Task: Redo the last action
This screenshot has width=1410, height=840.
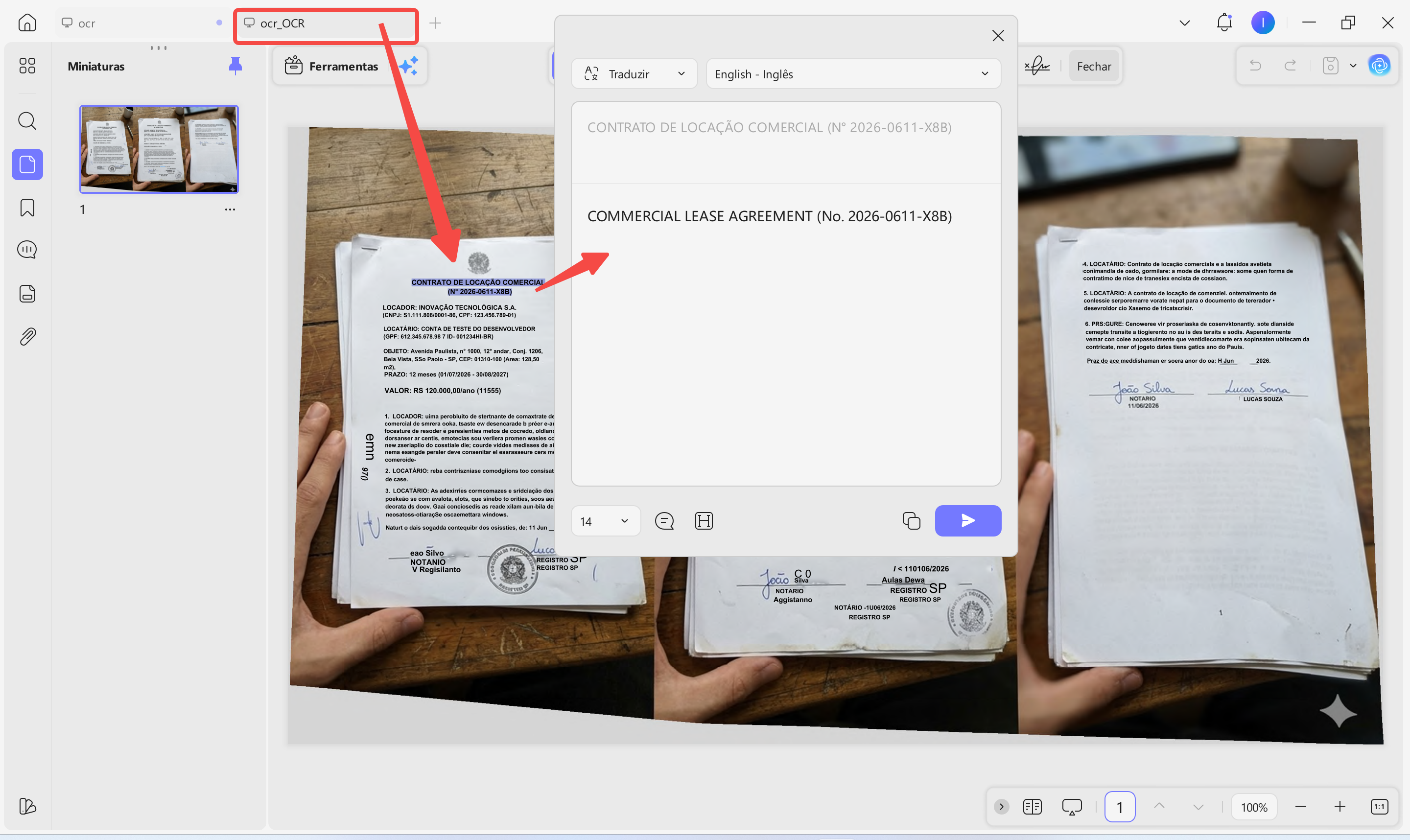Action: click(1290, 66)
